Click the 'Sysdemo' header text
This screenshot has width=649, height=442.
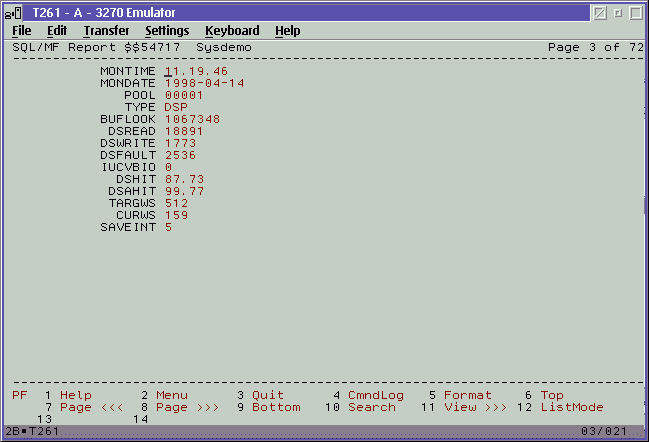pos(224,47)
